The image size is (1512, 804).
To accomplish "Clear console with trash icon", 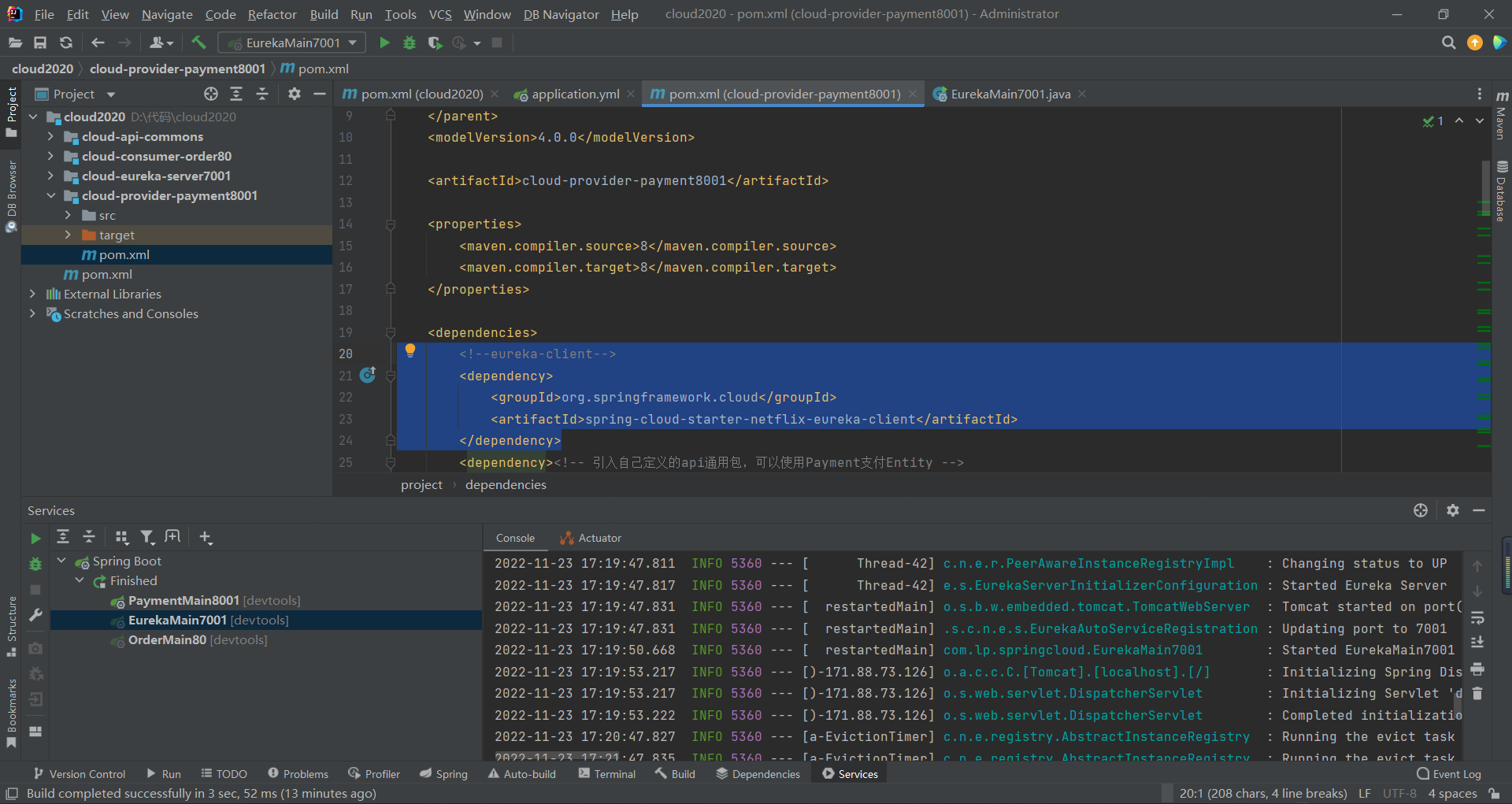I will (x=1477, y=694).
